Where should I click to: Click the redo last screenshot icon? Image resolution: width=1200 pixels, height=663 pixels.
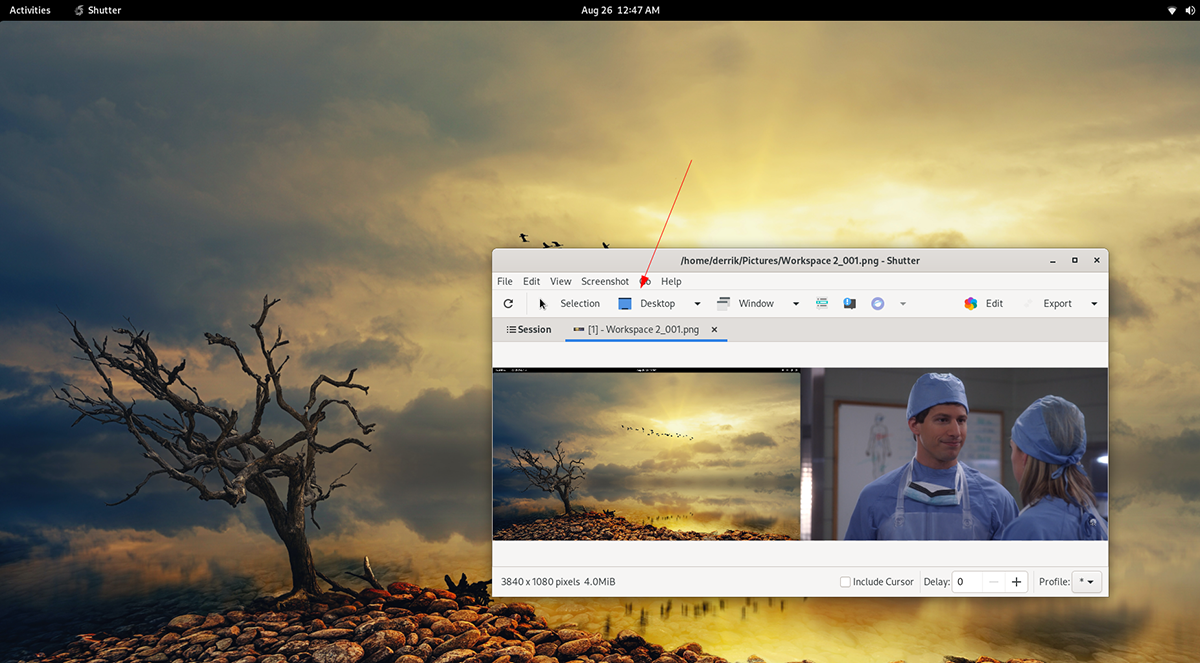pyautogui.click(x=508, y=303)
